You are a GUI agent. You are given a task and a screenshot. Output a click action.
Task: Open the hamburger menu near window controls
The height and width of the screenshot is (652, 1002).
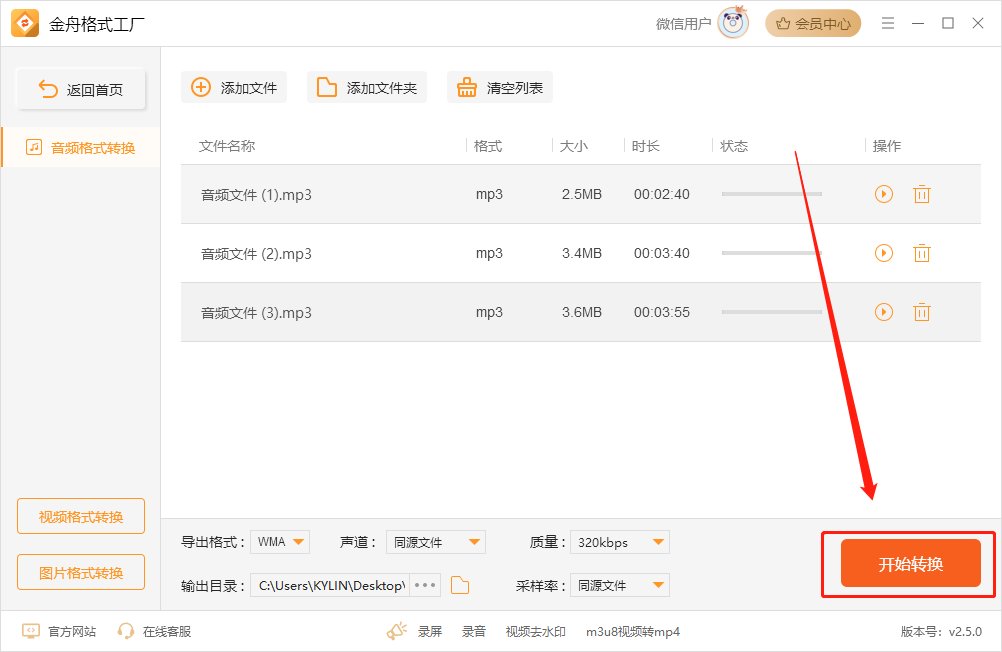click(887, 23)
